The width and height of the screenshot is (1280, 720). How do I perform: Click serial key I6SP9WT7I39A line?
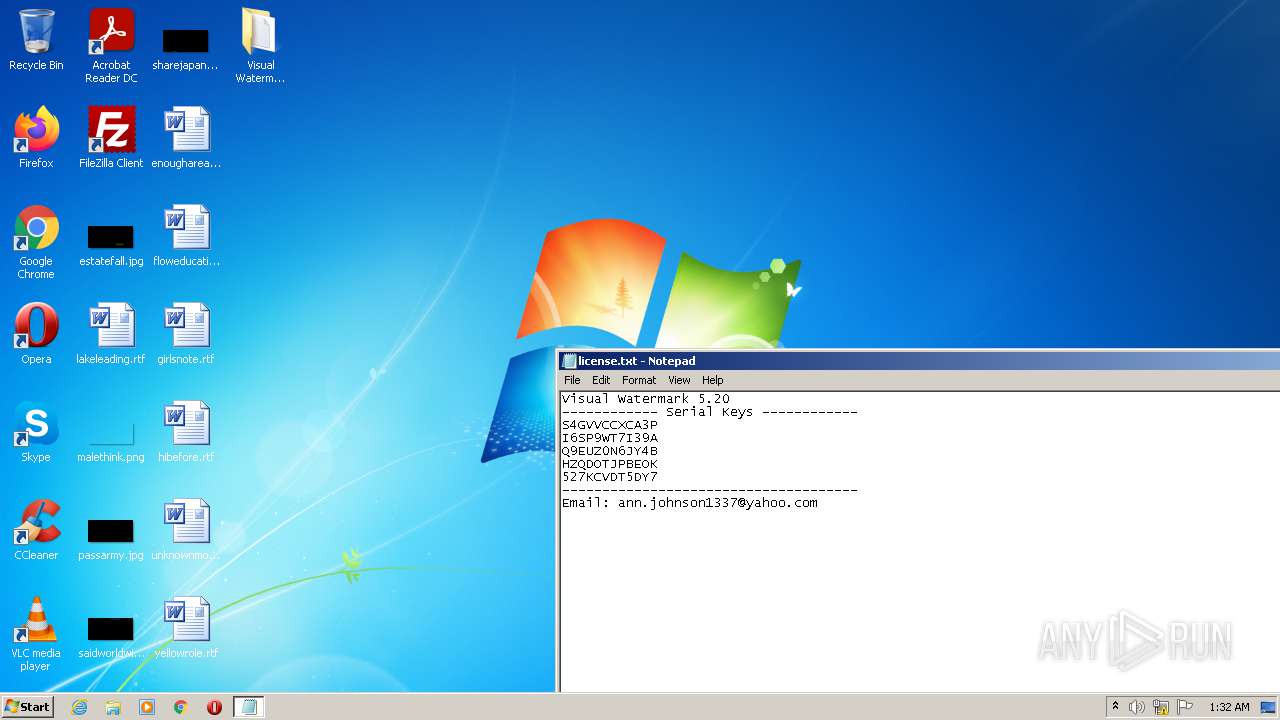coord(610,438)
